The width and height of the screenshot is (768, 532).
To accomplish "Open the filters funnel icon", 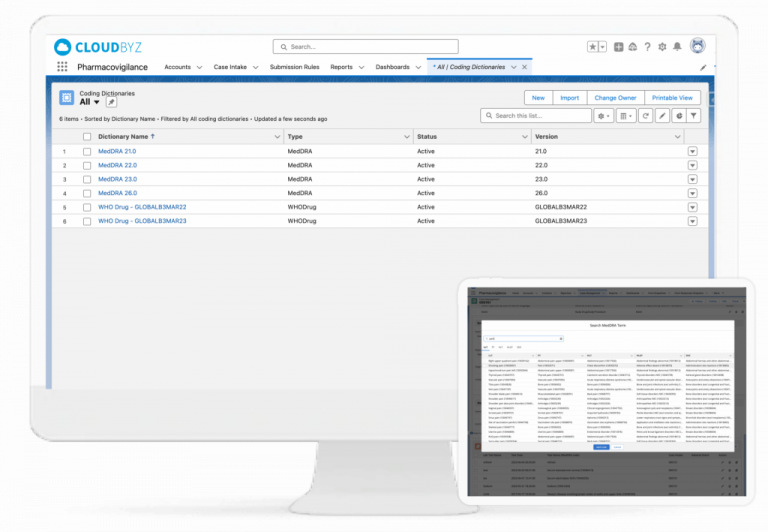I will click(x=694, y=116).
